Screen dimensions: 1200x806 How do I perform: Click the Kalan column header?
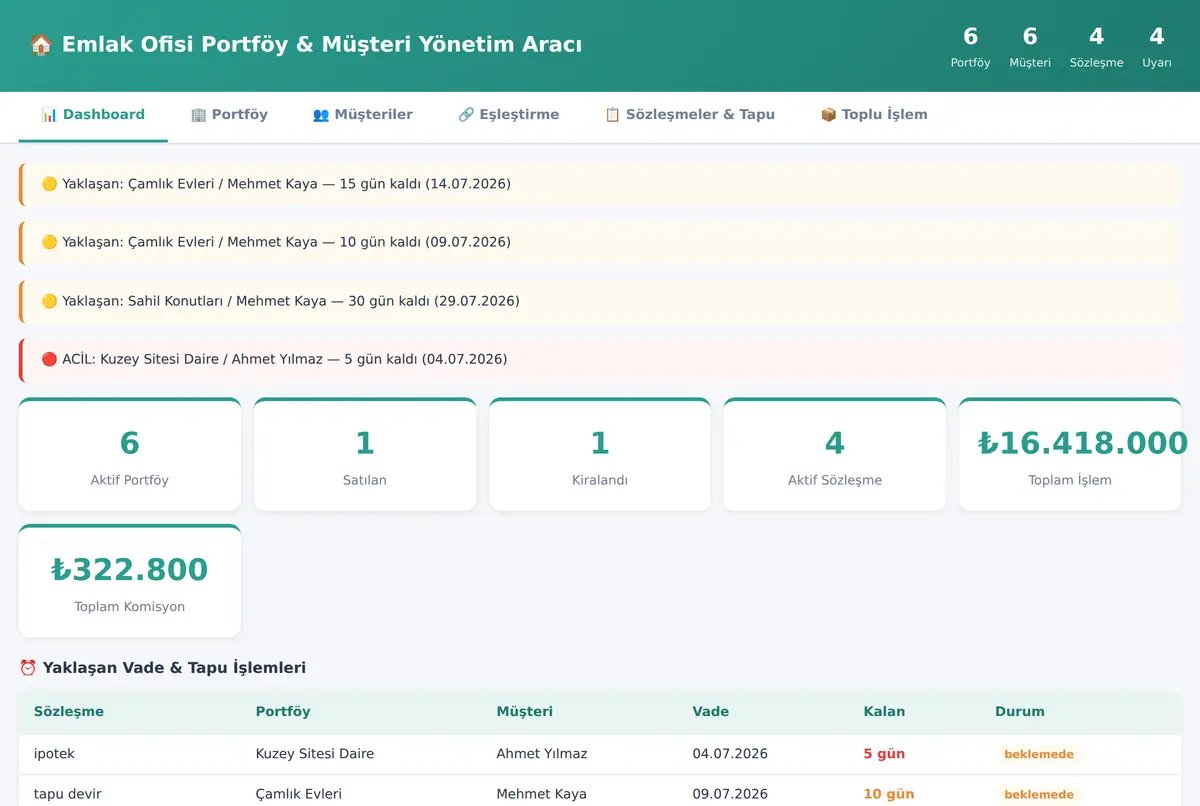pos(884,712)
